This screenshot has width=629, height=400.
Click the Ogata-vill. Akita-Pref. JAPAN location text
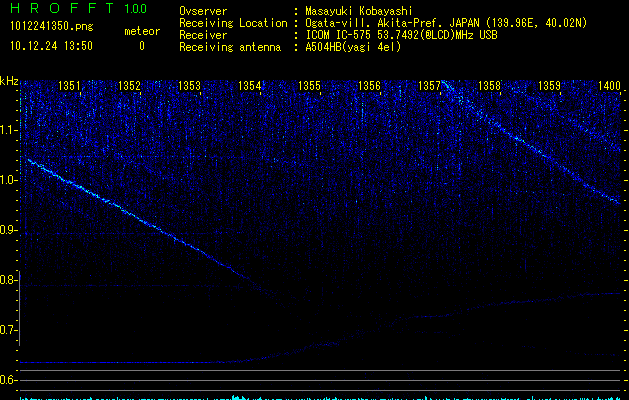point(446,23)
